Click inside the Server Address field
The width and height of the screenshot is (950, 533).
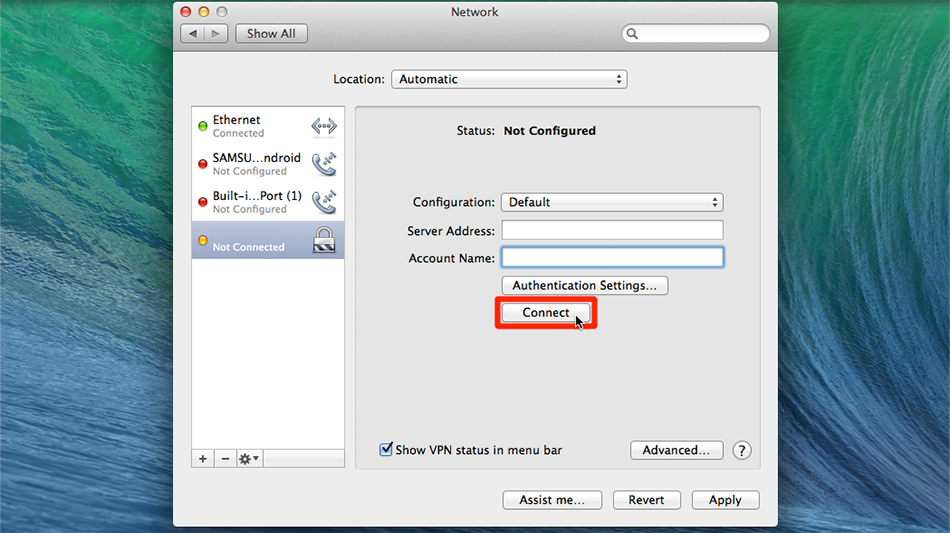coord(611,230)
